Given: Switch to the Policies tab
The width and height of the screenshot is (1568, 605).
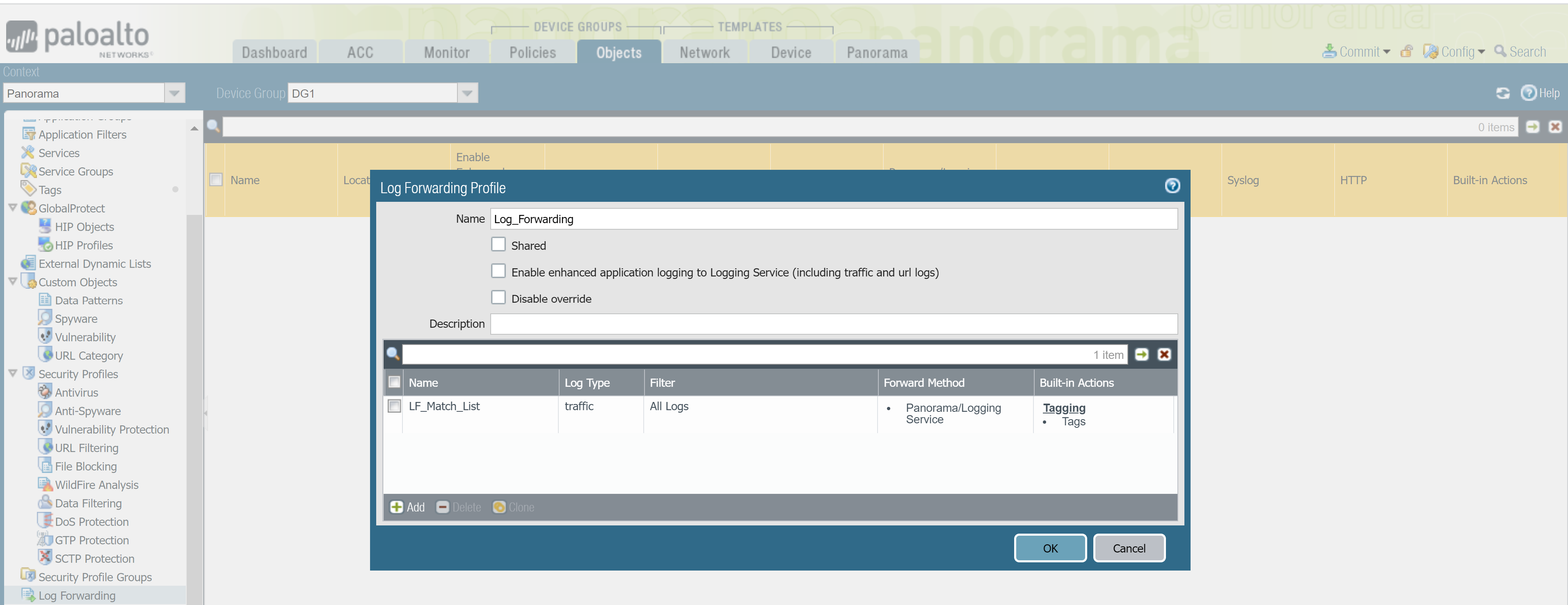Looking at the screenshot, I should (x=532, y=53).
